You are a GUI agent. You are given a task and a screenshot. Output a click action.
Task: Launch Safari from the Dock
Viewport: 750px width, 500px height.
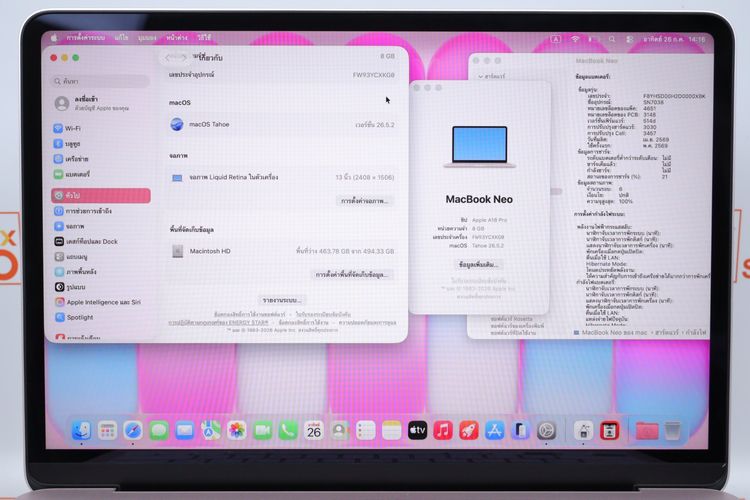(x=133, y=431)
